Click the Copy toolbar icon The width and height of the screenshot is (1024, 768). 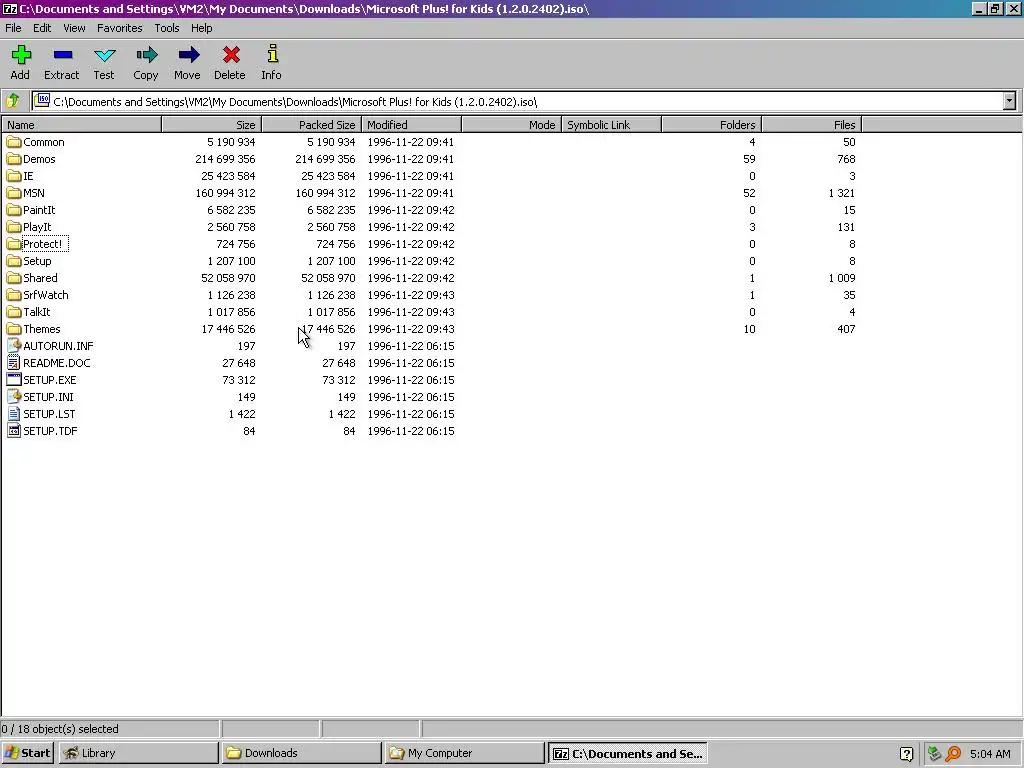[146, 55]
